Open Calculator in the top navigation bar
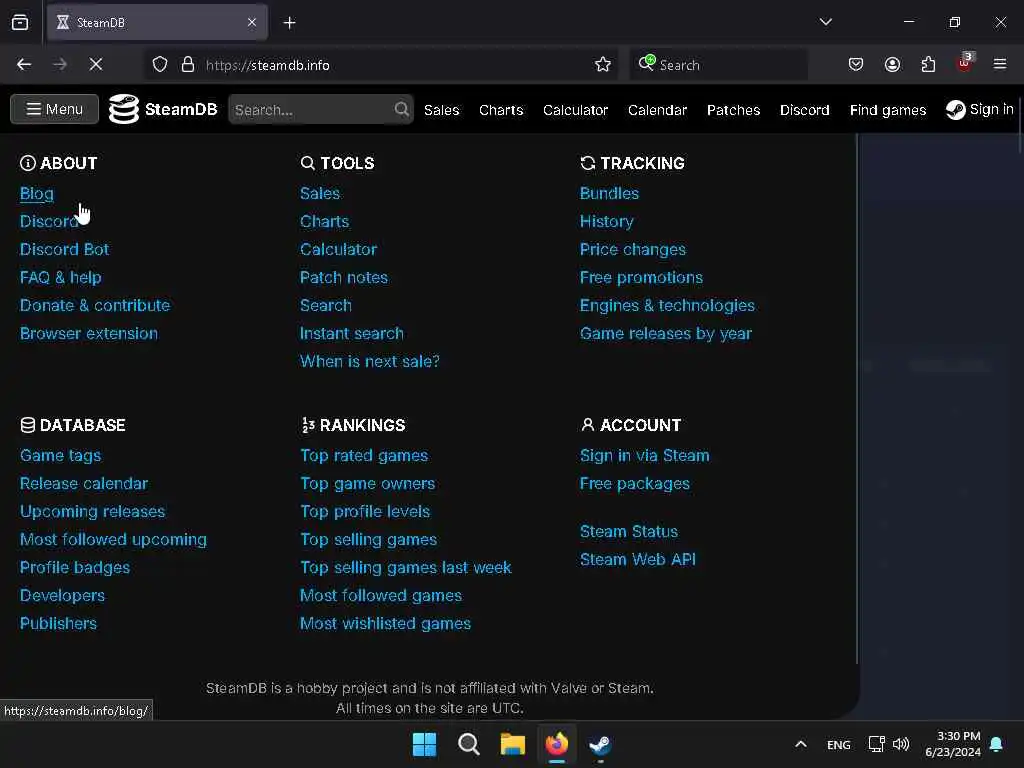 (575, 110)
